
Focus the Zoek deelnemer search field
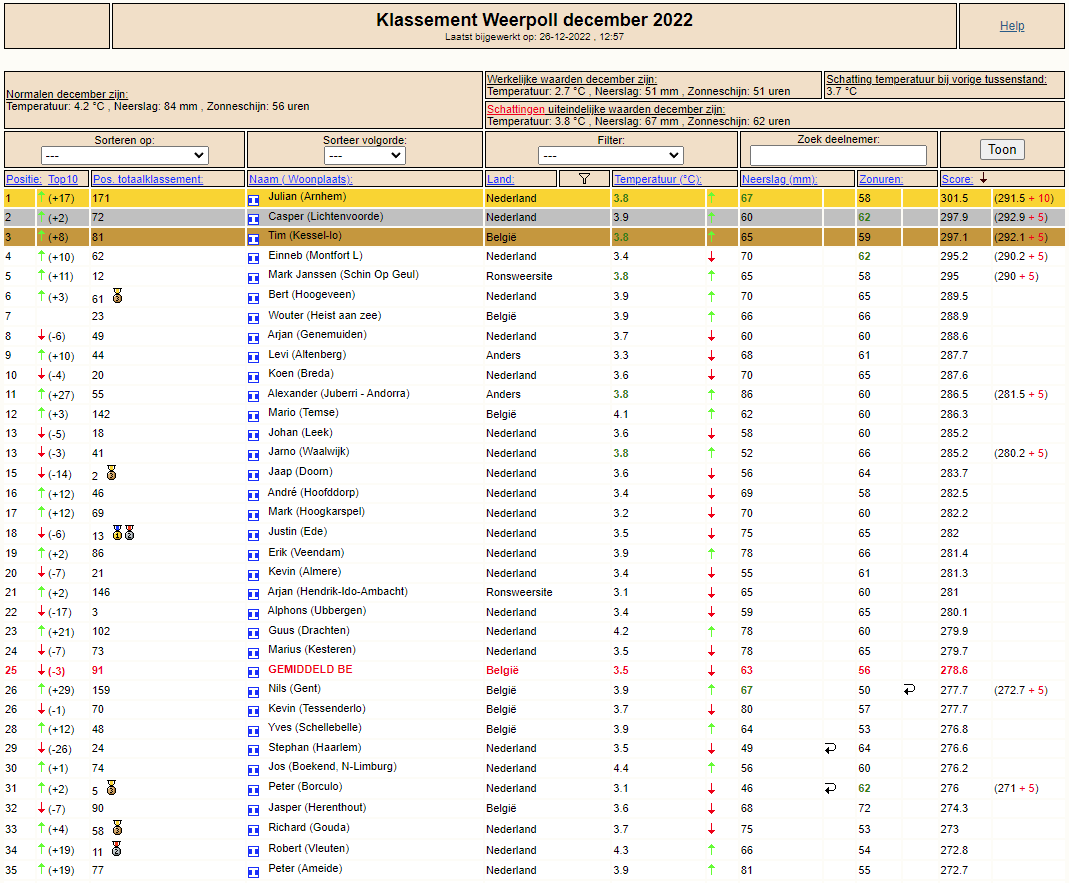coord(838,155)
